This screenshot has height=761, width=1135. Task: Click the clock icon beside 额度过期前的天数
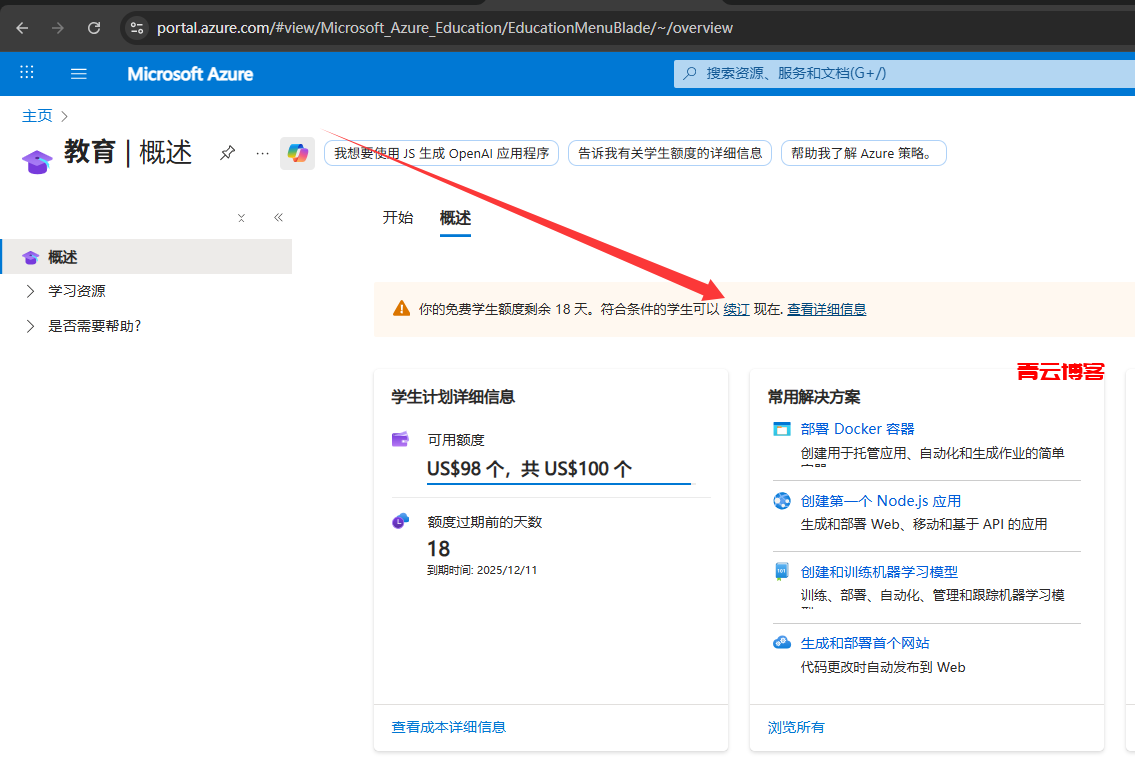[x=400, y=521]
